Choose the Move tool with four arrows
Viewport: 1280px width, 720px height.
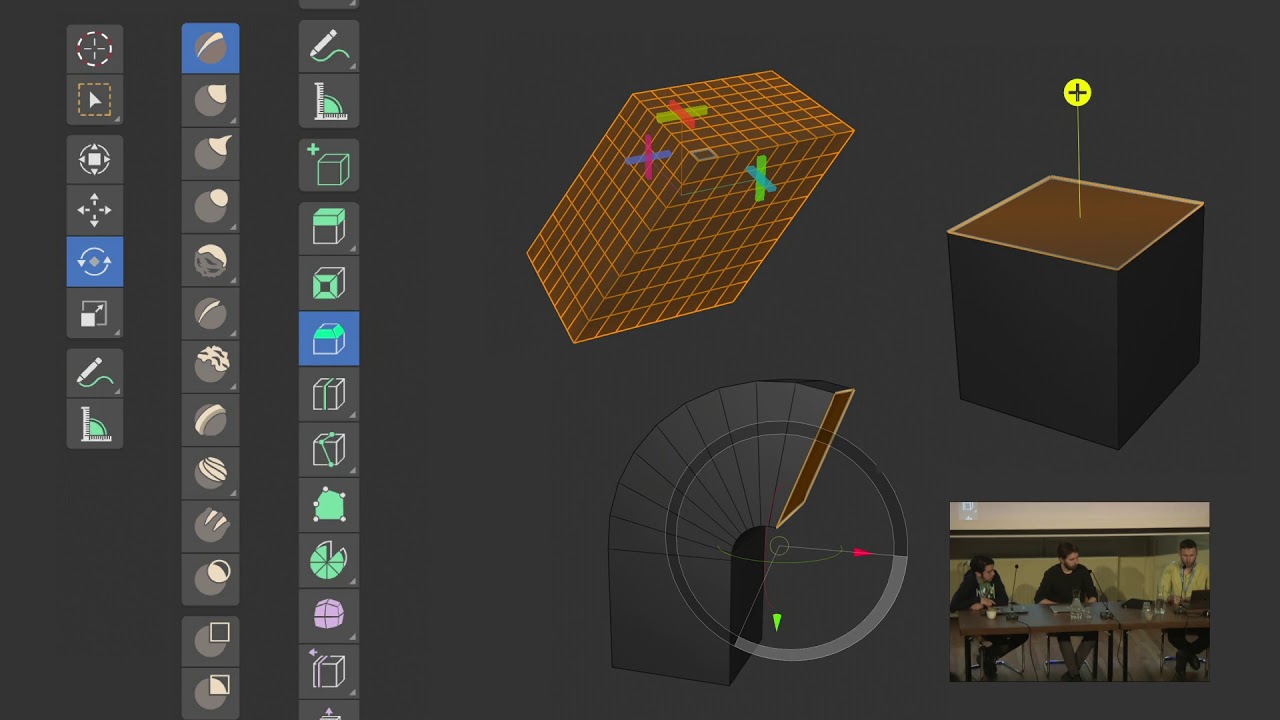[x=94, y=210]
